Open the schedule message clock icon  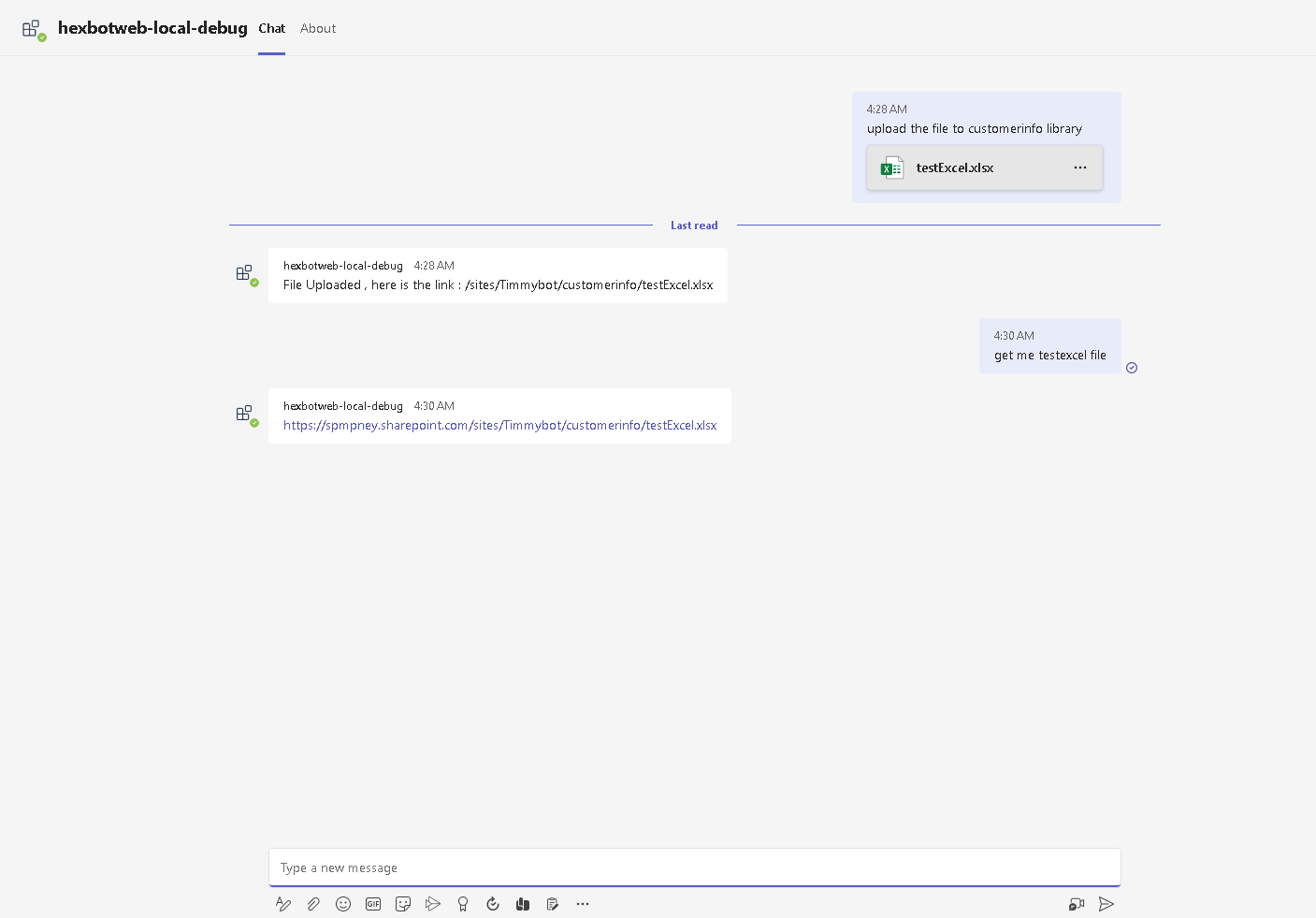click(x=493, y=904)
